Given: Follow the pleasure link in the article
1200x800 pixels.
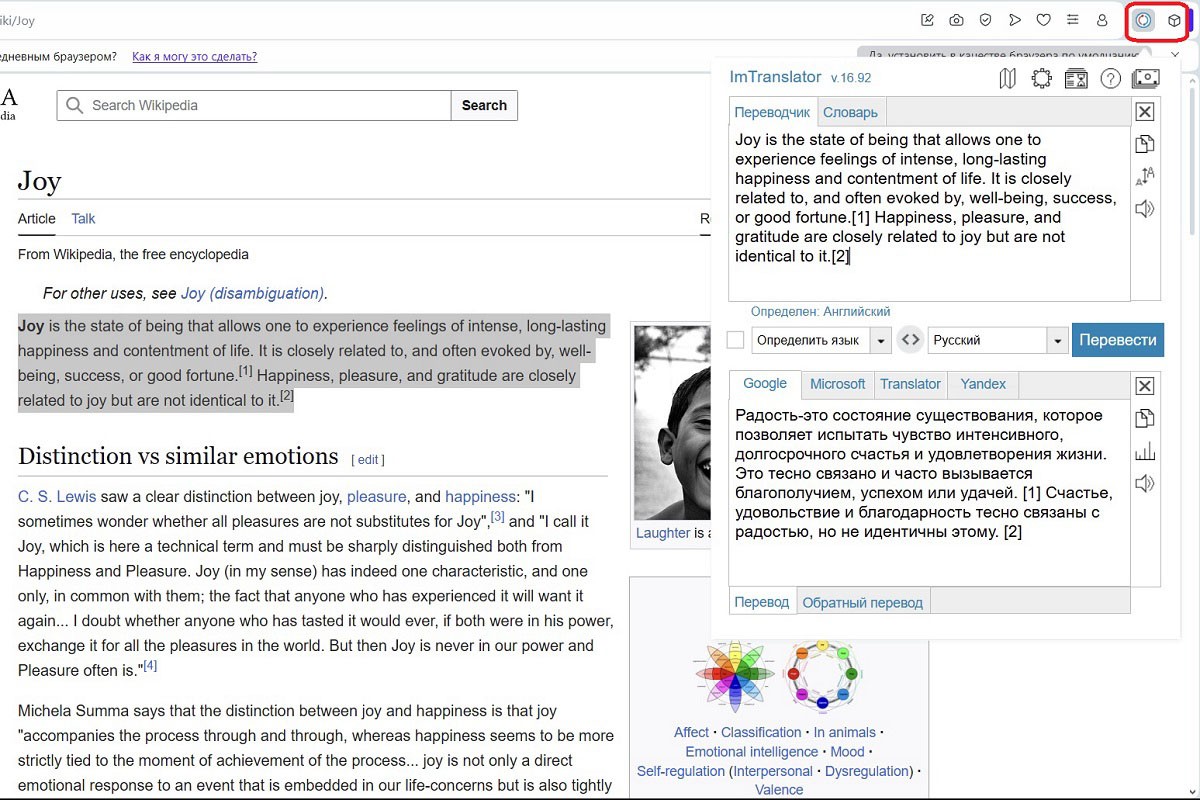Looking at the screenshot, I should point(376,496).
